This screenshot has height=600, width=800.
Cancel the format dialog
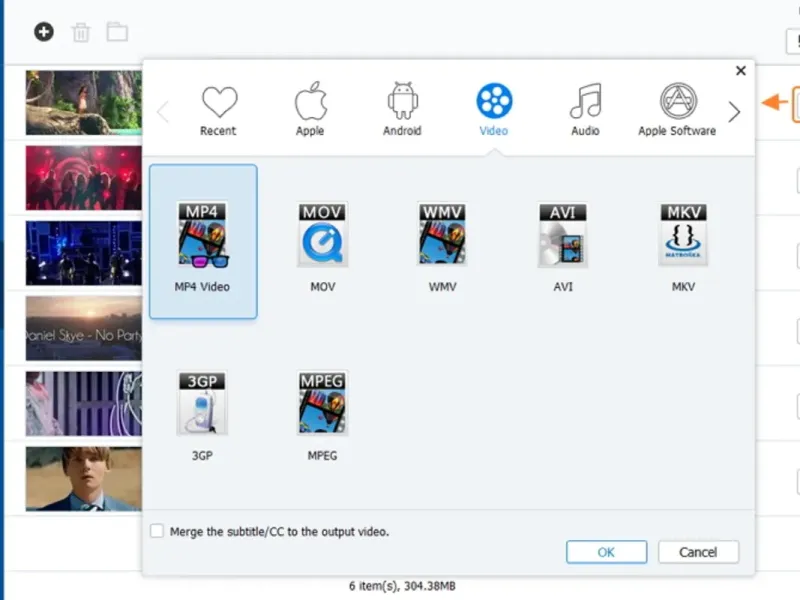(698, 552)
